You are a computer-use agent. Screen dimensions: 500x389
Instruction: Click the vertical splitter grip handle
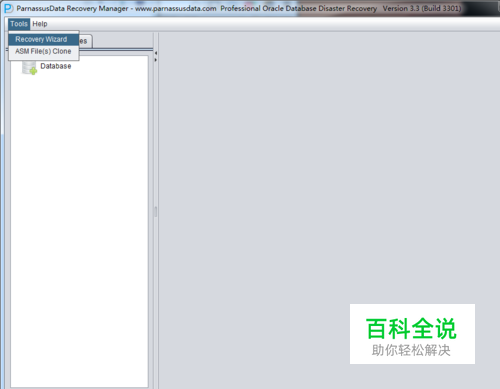tap(156, 212)
